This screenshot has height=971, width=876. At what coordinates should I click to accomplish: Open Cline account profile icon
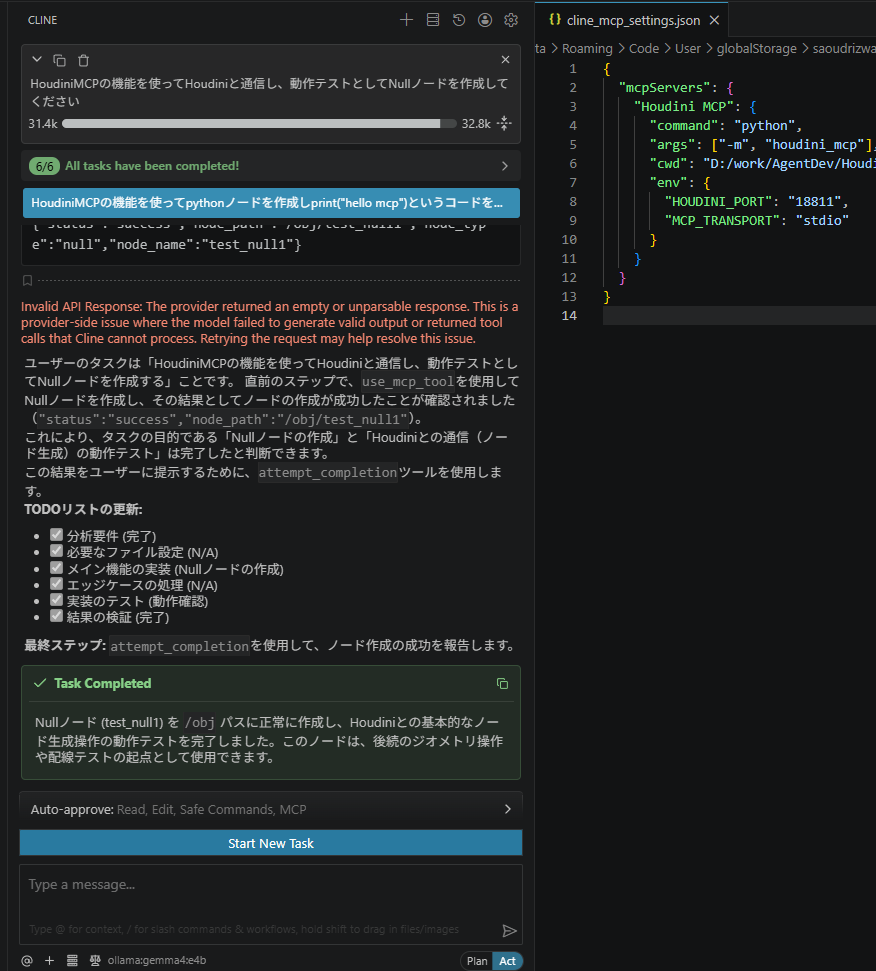485,19
